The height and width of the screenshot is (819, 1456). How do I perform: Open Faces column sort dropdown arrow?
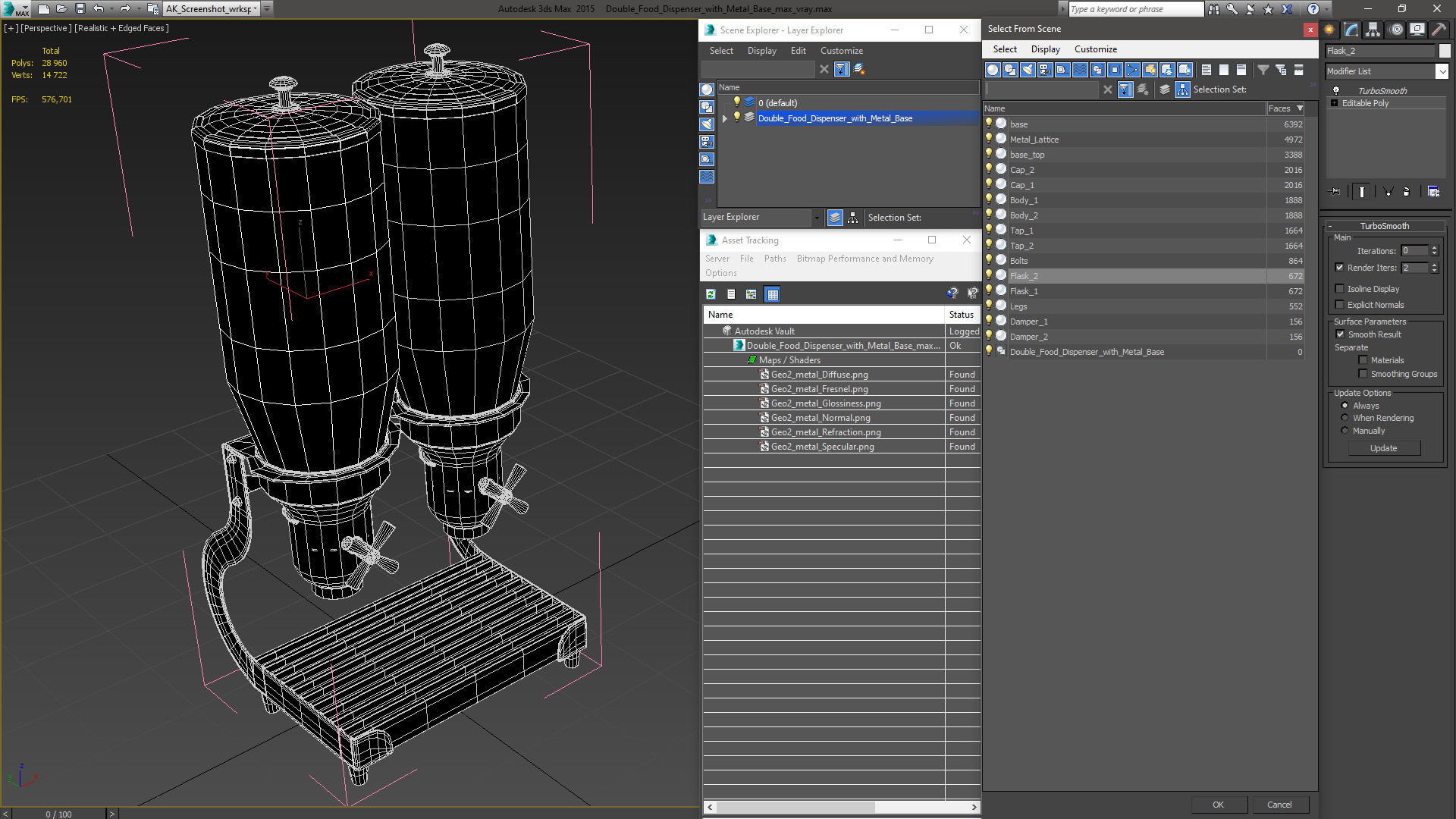coord(1300,108)
